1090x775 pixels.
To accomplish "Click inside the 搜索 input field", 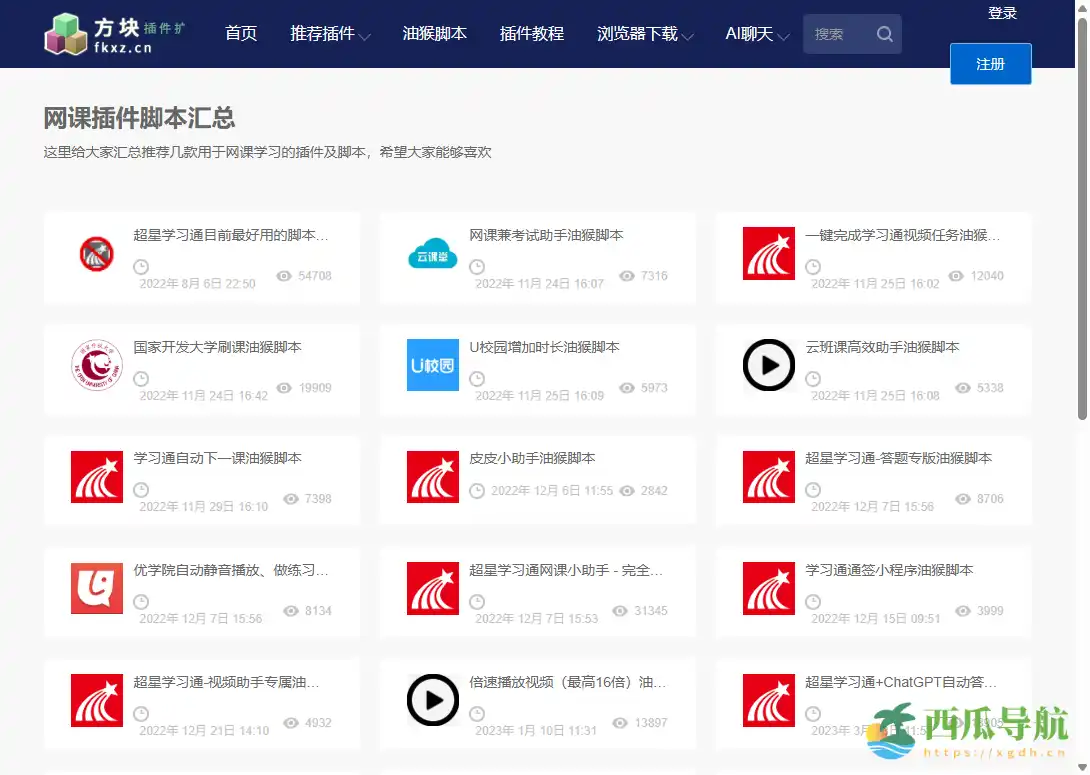I will 840,33.
